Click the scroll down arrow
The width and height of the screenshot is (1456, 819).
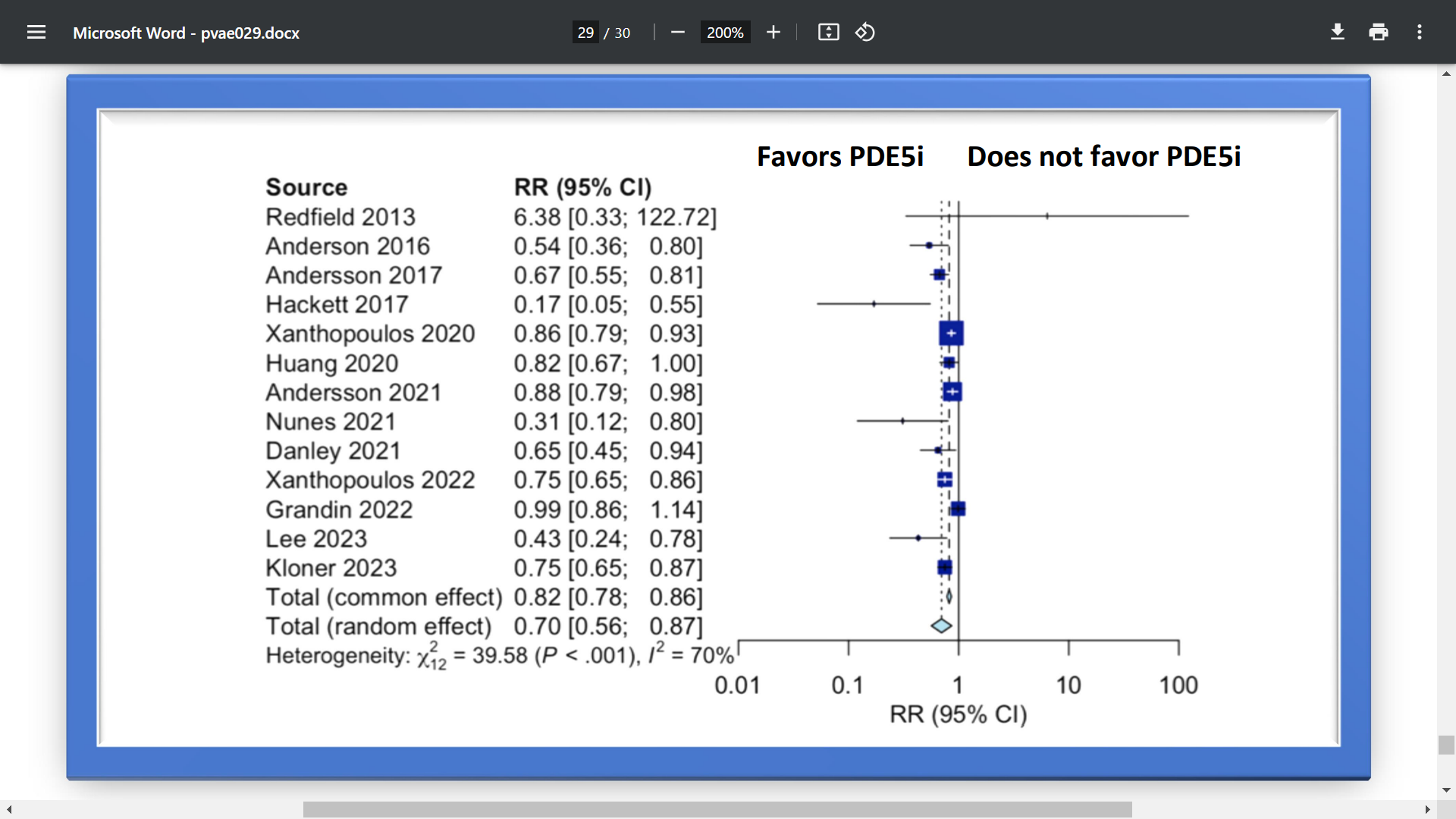click(x=1446, y=790)
